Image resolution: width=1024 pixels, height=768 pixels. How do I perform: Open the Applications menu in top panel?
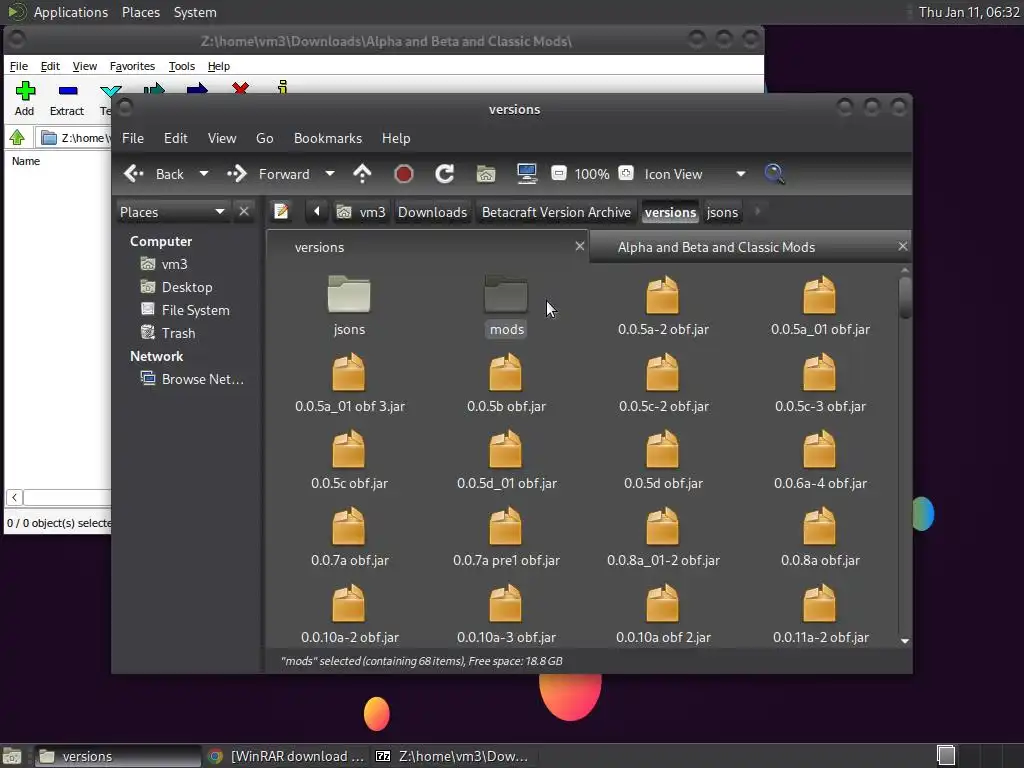pos(71,12)
